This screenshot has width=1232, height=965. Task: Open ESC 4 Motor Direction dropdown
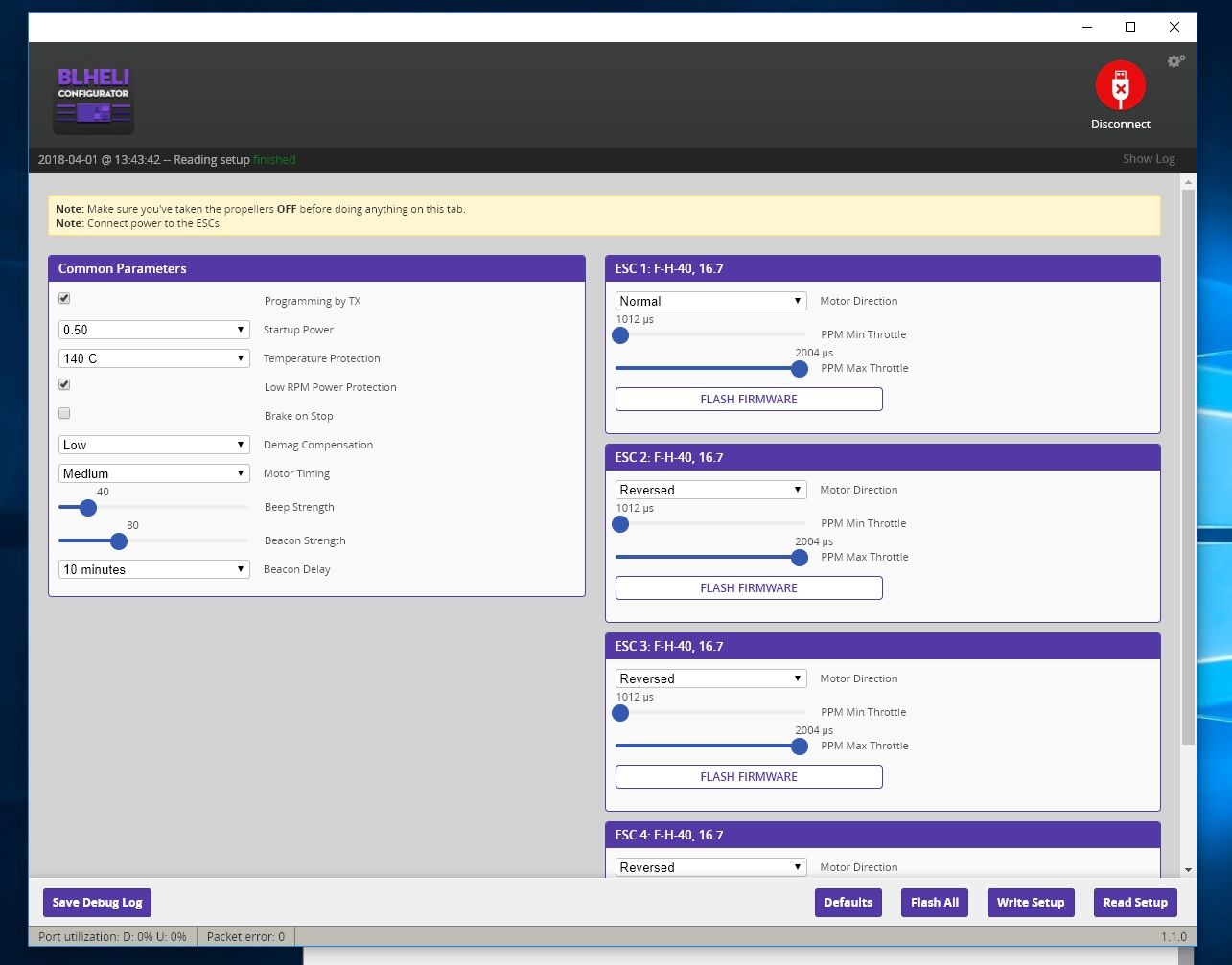[710, 867]
